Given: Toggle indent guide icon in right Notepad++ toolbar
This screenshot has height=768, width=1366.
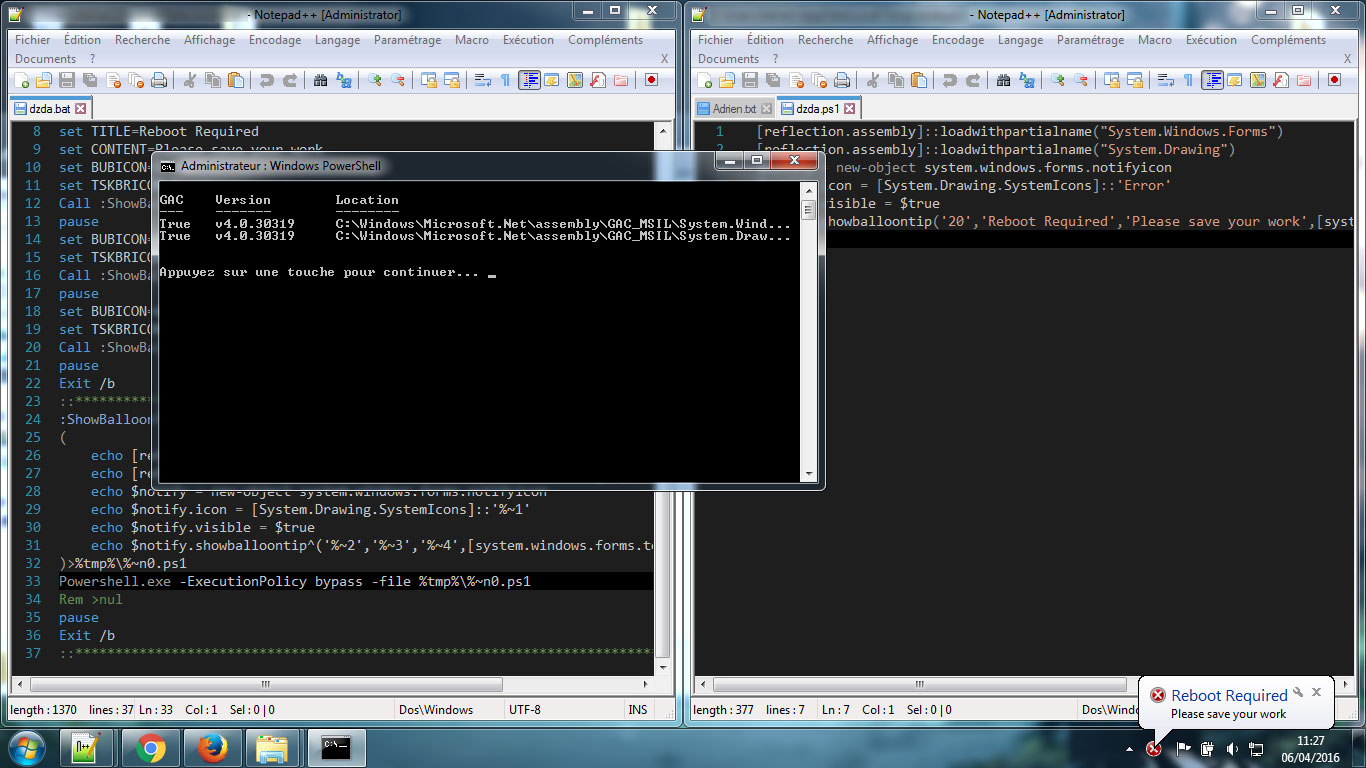Looking at the screenshot, I should [x=1212, y=80].
